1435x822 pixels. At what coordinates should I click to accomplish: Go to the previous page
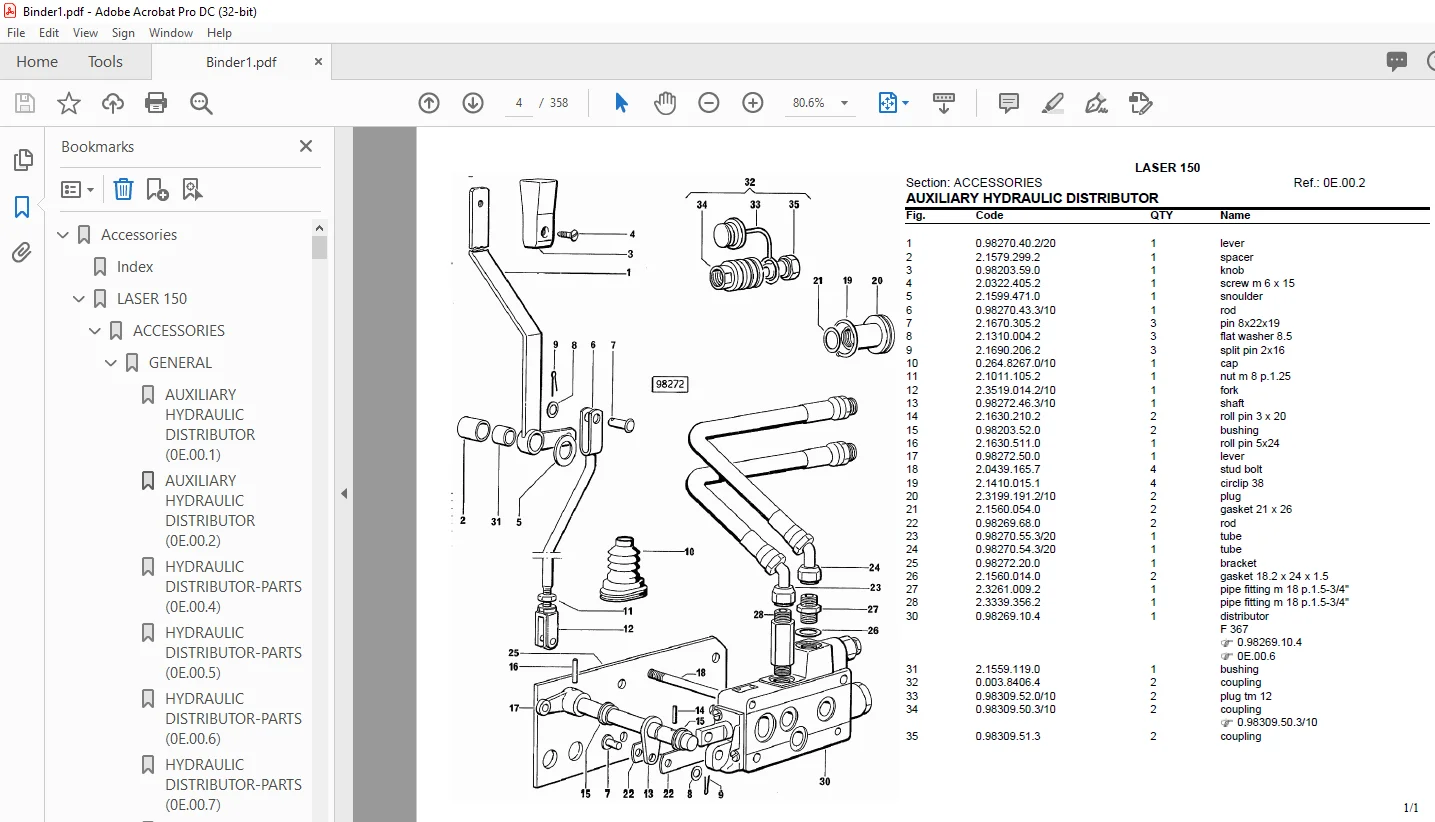(x=429, y=103)
